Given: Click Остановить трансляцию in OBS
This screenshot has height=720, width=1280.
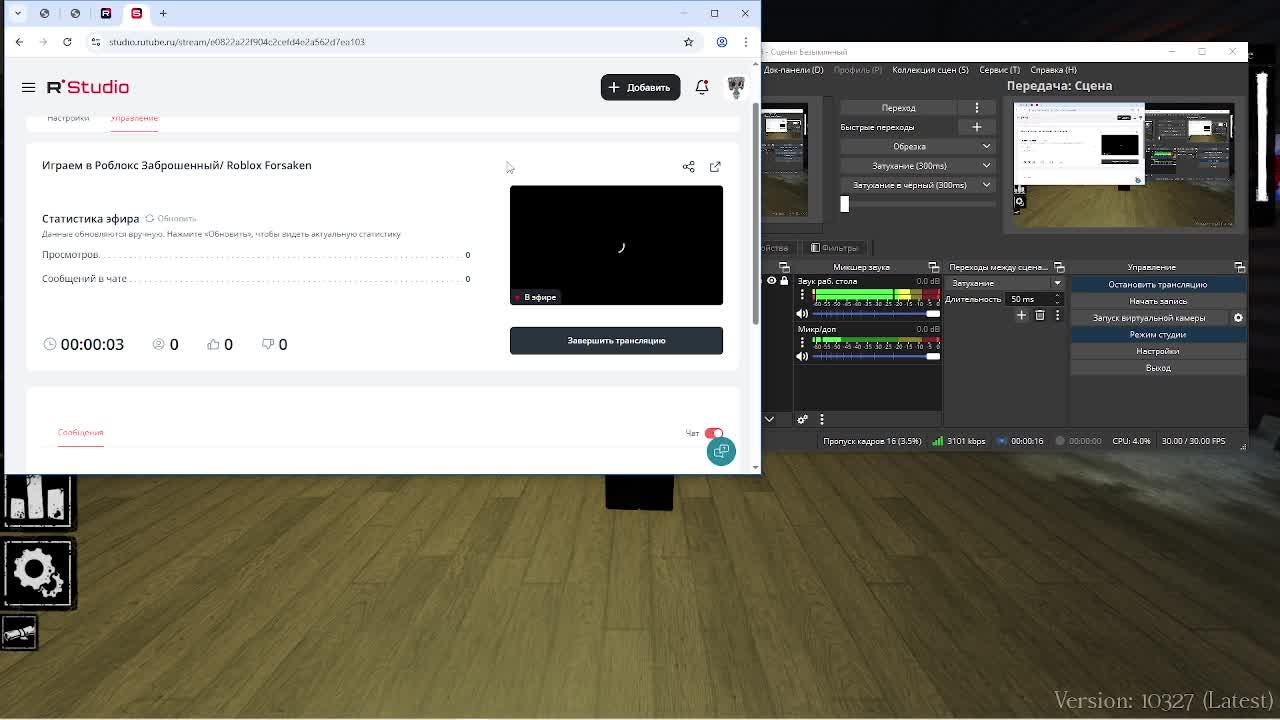Looking at the screenshot, I should coord(1157,284).
